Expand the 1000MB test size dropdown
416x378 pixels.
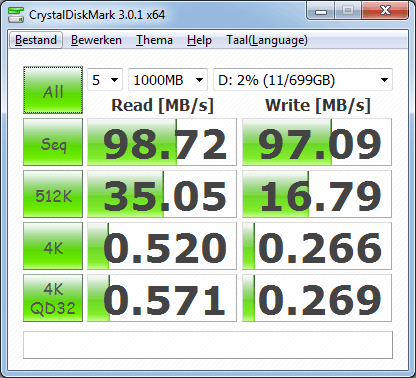click(168, 80)
